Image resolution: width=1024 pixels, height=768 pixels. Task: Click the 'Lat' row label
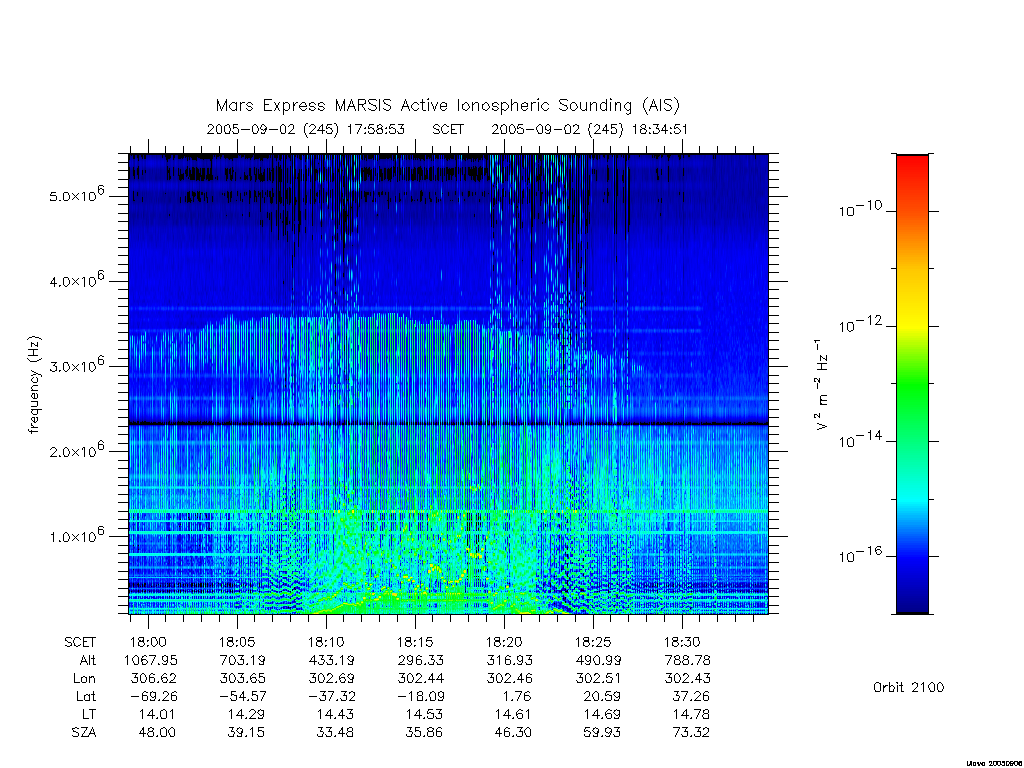[x=86, y=696]
